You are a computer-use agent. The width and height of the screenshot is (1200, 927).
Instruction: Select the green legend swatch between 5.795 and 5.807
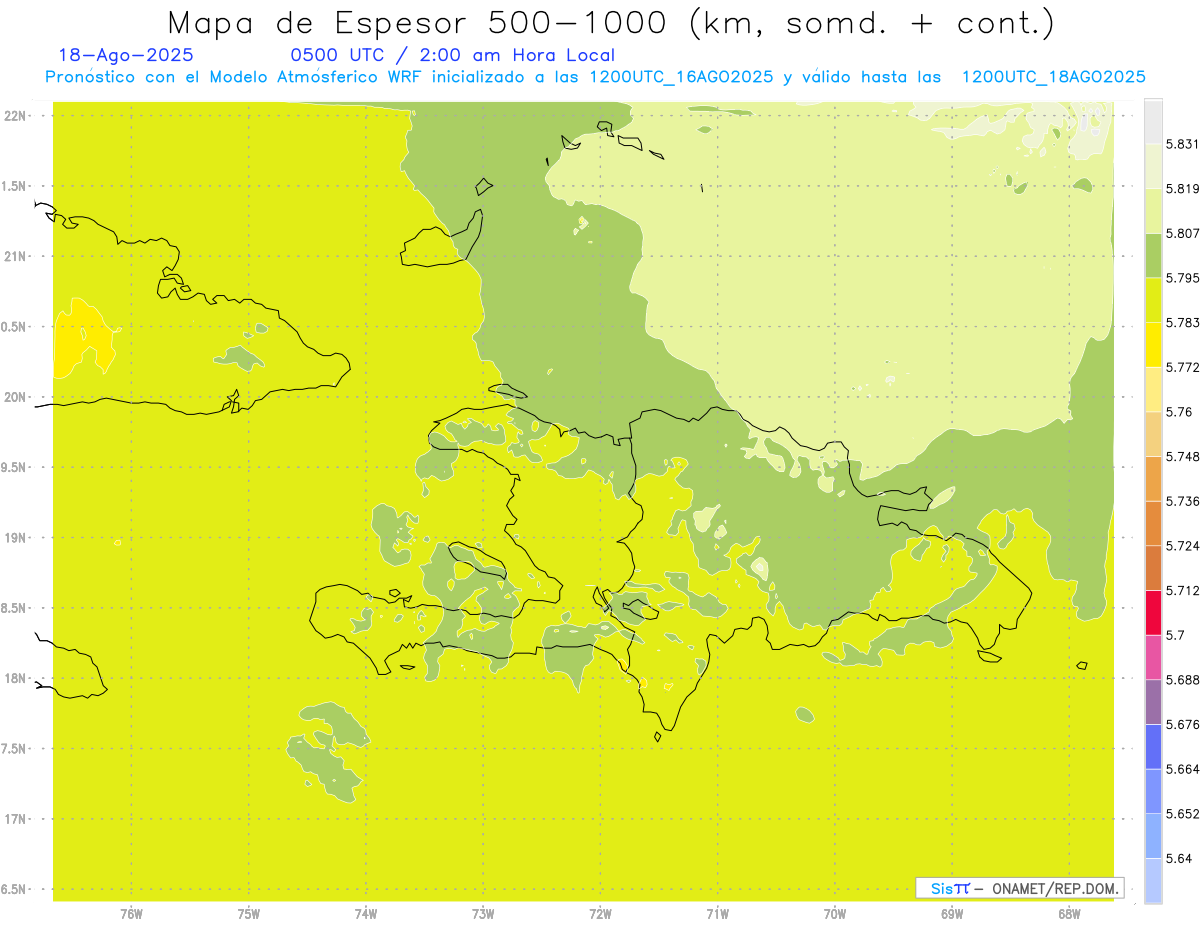pyautogui.click(x=1153, y=256)
